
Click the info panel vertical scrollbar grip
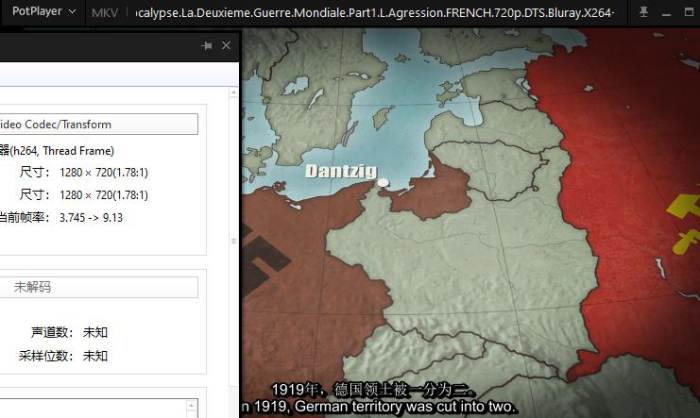coord(233,241)
